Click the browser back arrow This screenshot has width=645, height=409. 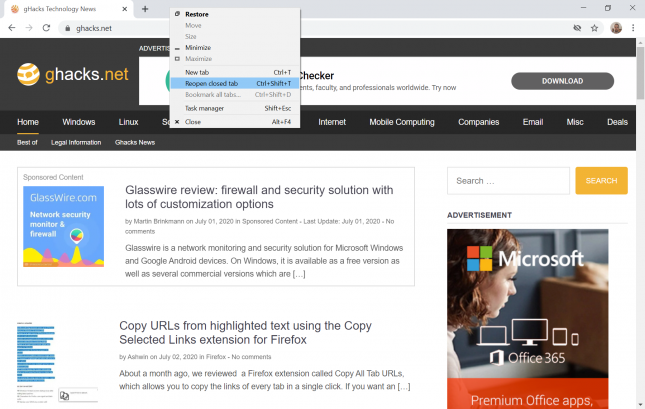12,28
